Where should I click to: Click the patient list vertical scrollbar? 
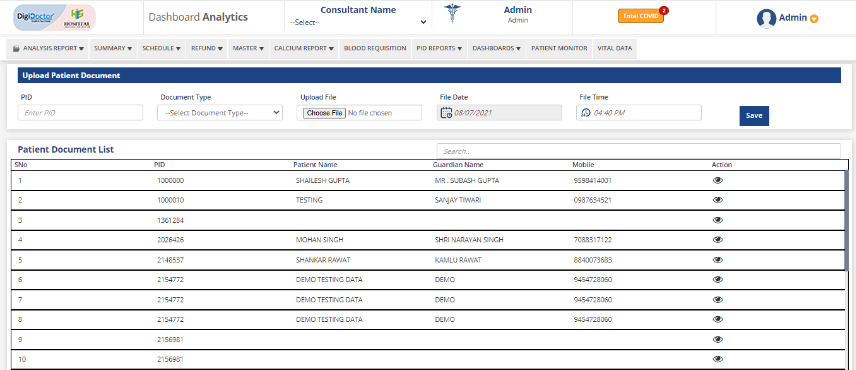[846, 219]
